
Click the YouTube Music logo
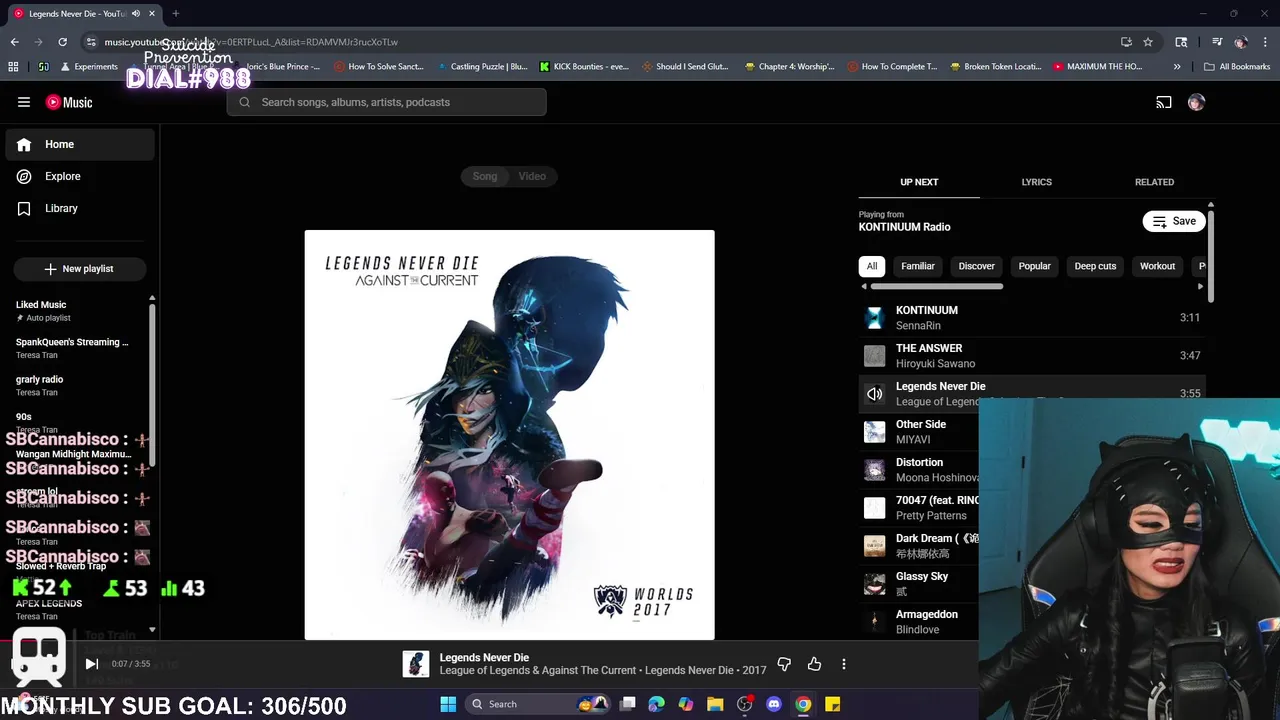[69, 102]
